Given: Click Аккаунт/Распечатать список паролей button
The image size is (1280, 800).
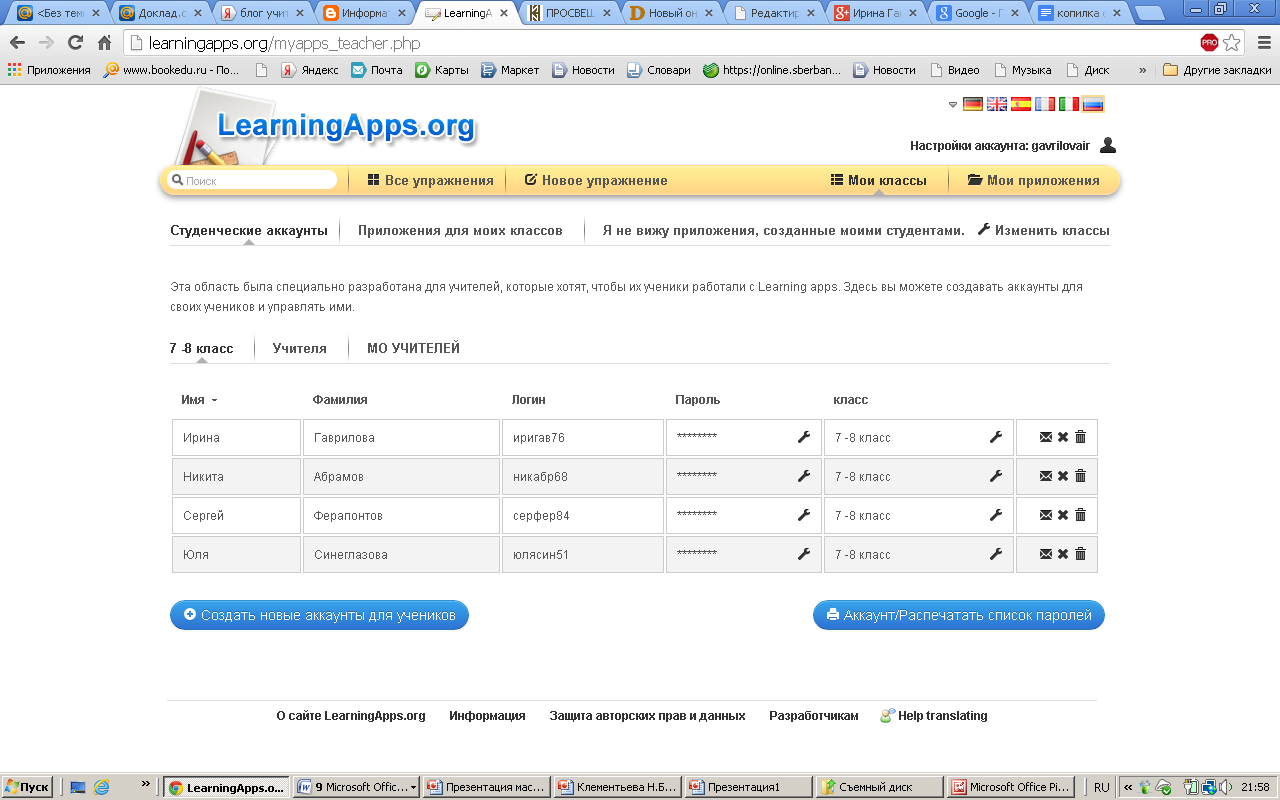Looking at the screenshot, I should [x=959, y=615].
